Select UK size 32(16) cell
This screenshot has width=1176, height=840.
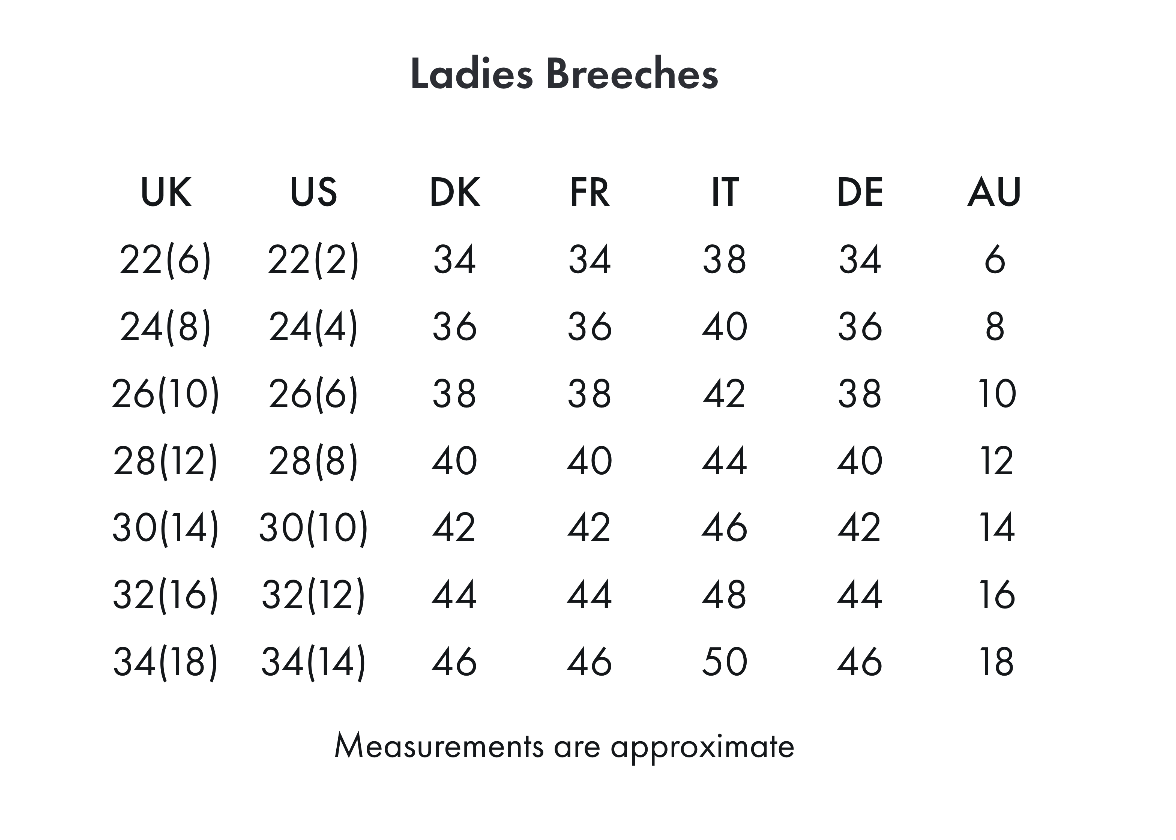(165, 595)
